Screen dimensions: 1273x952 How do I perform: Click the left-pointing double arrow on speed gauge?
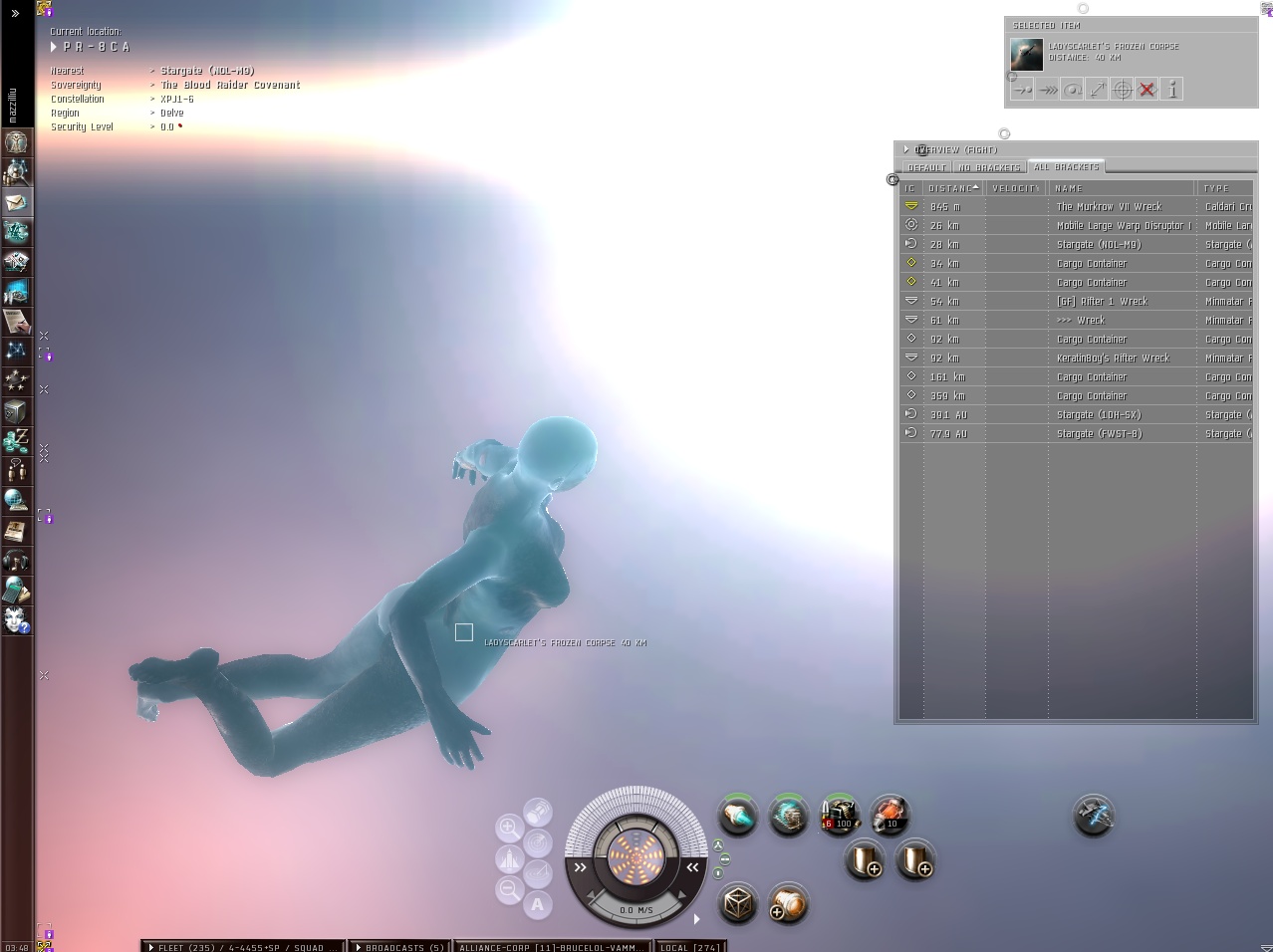pyautogui.click(x=693, y=867)
